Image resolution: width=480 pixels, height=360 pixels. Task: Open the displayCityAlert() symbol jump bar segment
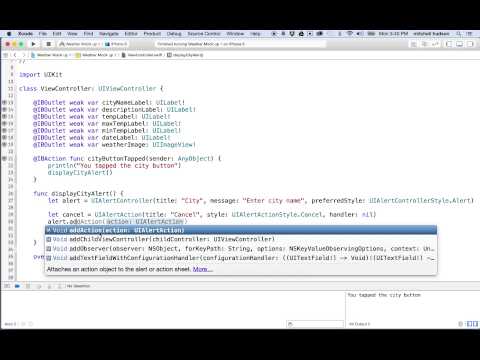coord(185,55)
